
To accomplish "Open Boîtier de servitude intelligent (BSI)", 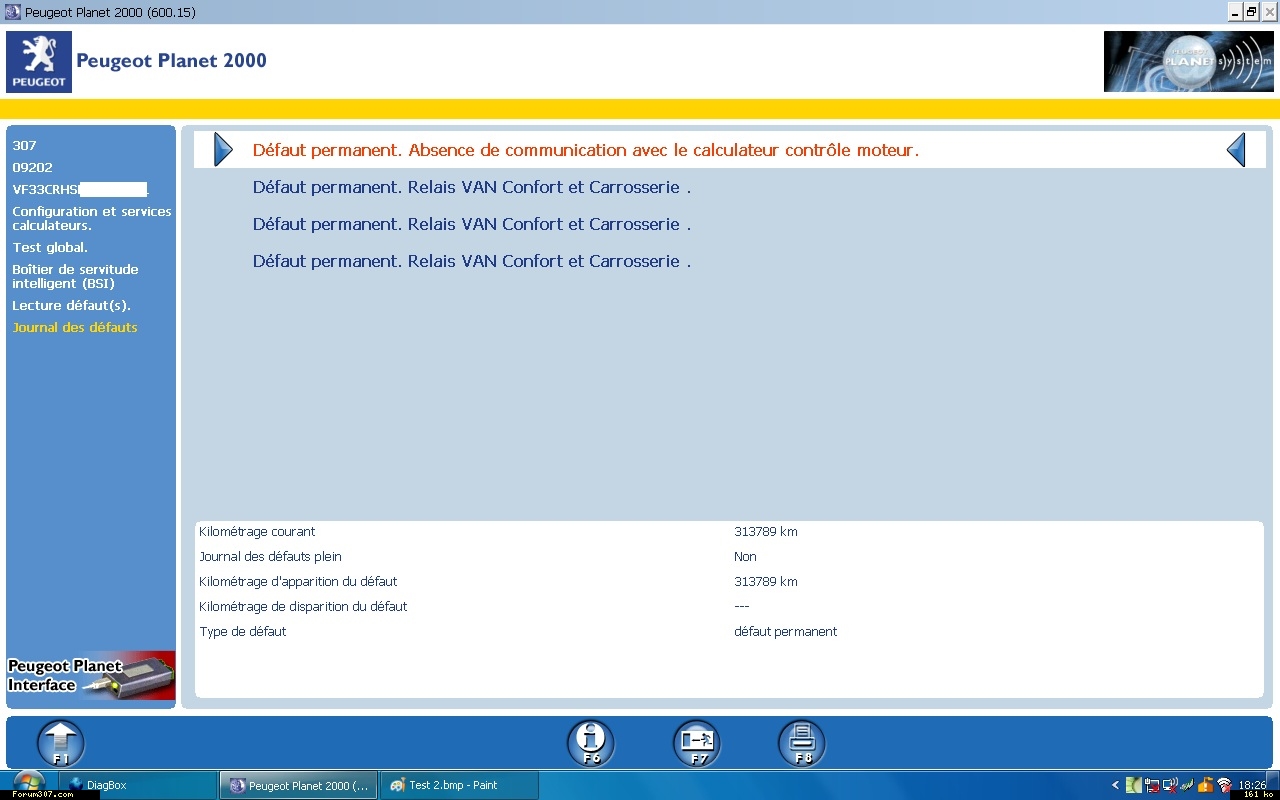I will pos(75,276).
